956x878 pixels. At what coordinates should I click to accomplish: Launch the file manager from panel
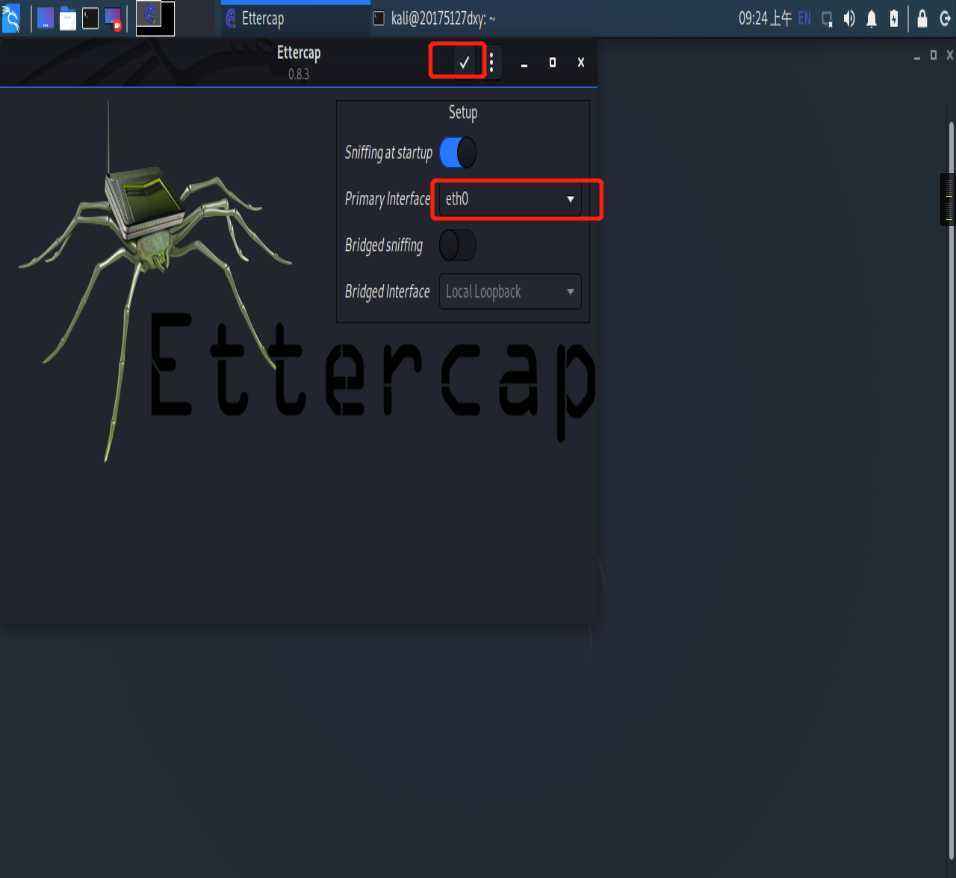[67, 19]
